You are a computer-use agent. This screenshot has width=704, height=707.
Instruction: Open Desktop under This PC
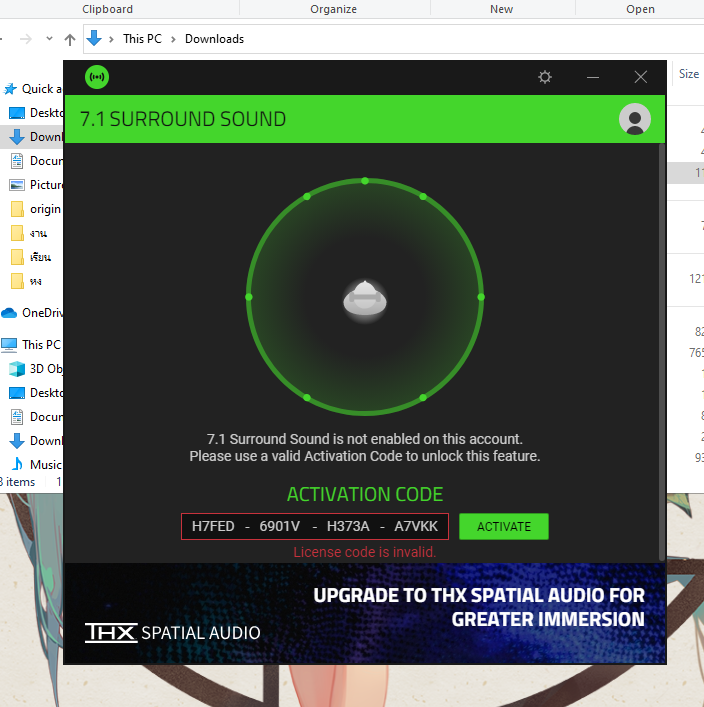click(36, 393)
